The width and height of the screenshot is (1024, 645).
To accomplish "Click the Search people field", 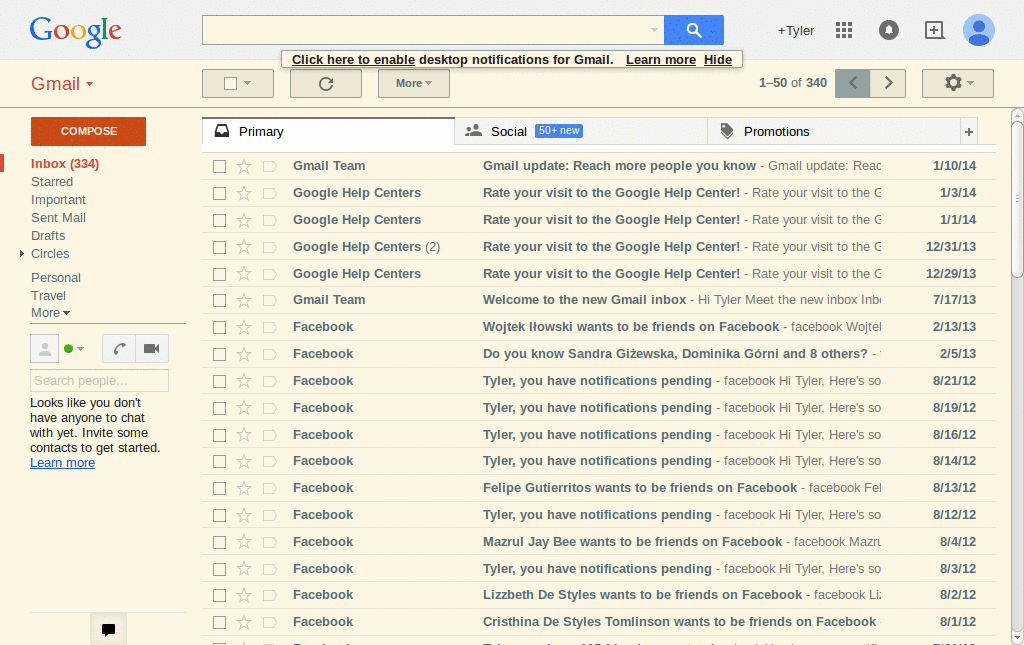I will point(99,381).
